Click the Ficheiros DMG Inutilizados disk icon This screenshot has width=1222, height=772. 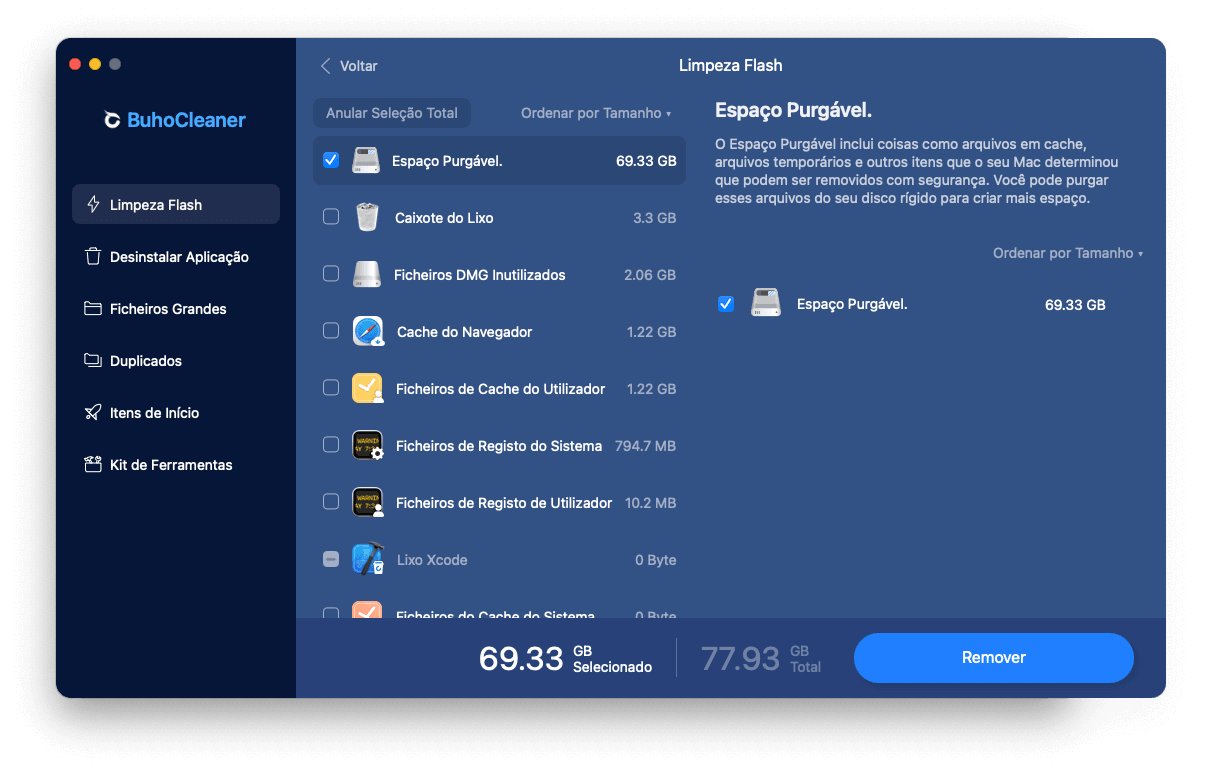point(367,275)
